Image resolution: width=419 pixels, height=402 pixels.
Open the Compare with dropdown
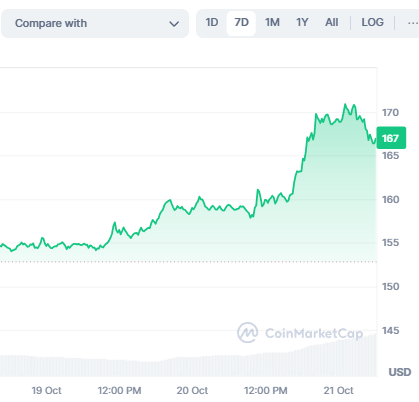(x=95, y=23)
